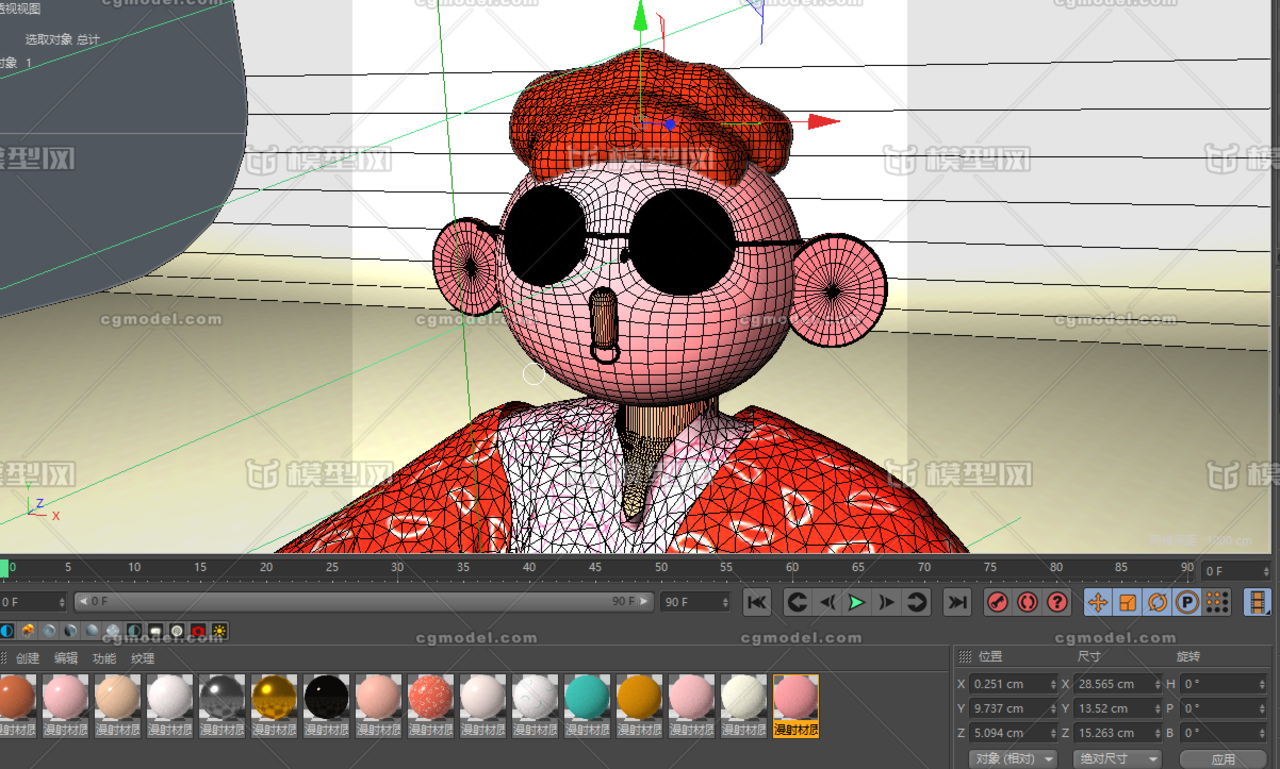
Task: Open the 纹理 menu in material manager
Action: tap(141, 658)
